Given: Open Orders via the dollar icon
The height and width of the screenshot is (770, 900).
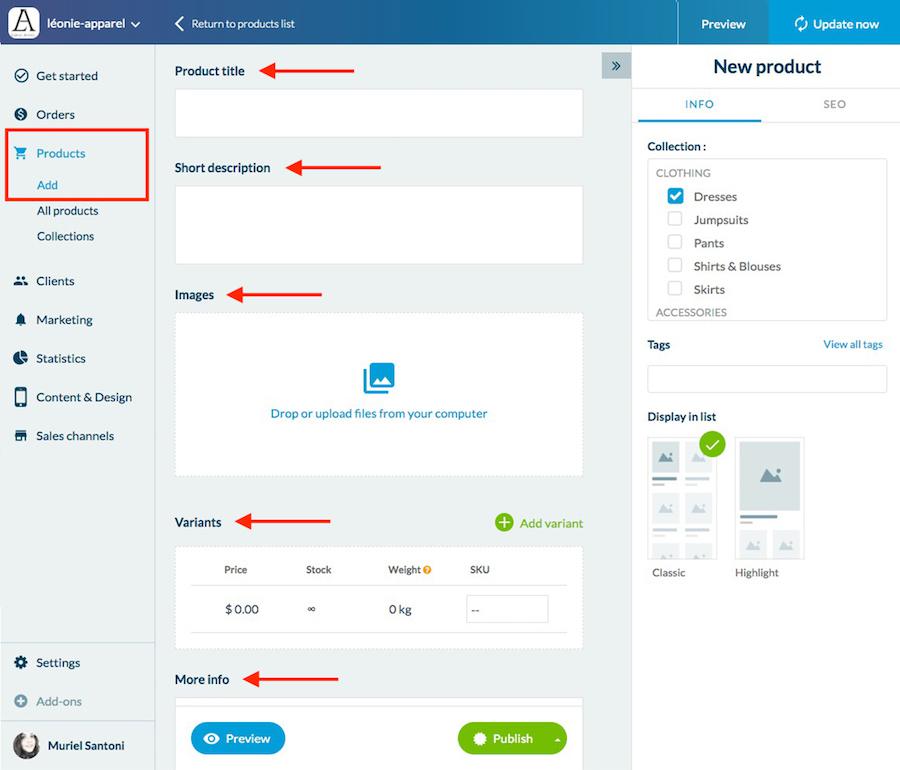Looking at the screenshot, I should pos(21,115).
